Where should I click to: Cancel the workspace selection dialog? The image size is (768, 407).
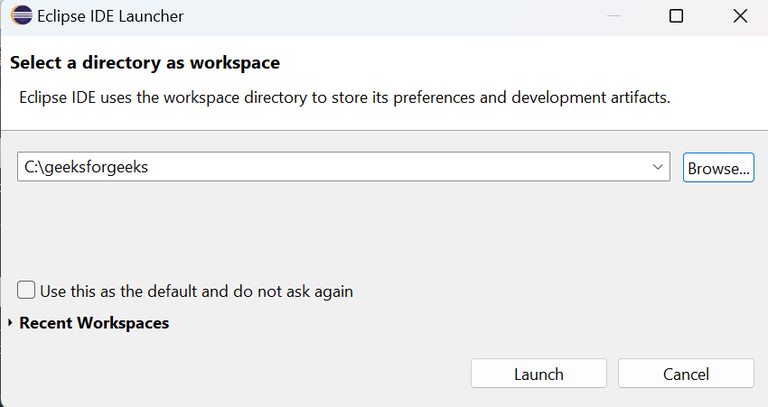click(x=685, y=374)
